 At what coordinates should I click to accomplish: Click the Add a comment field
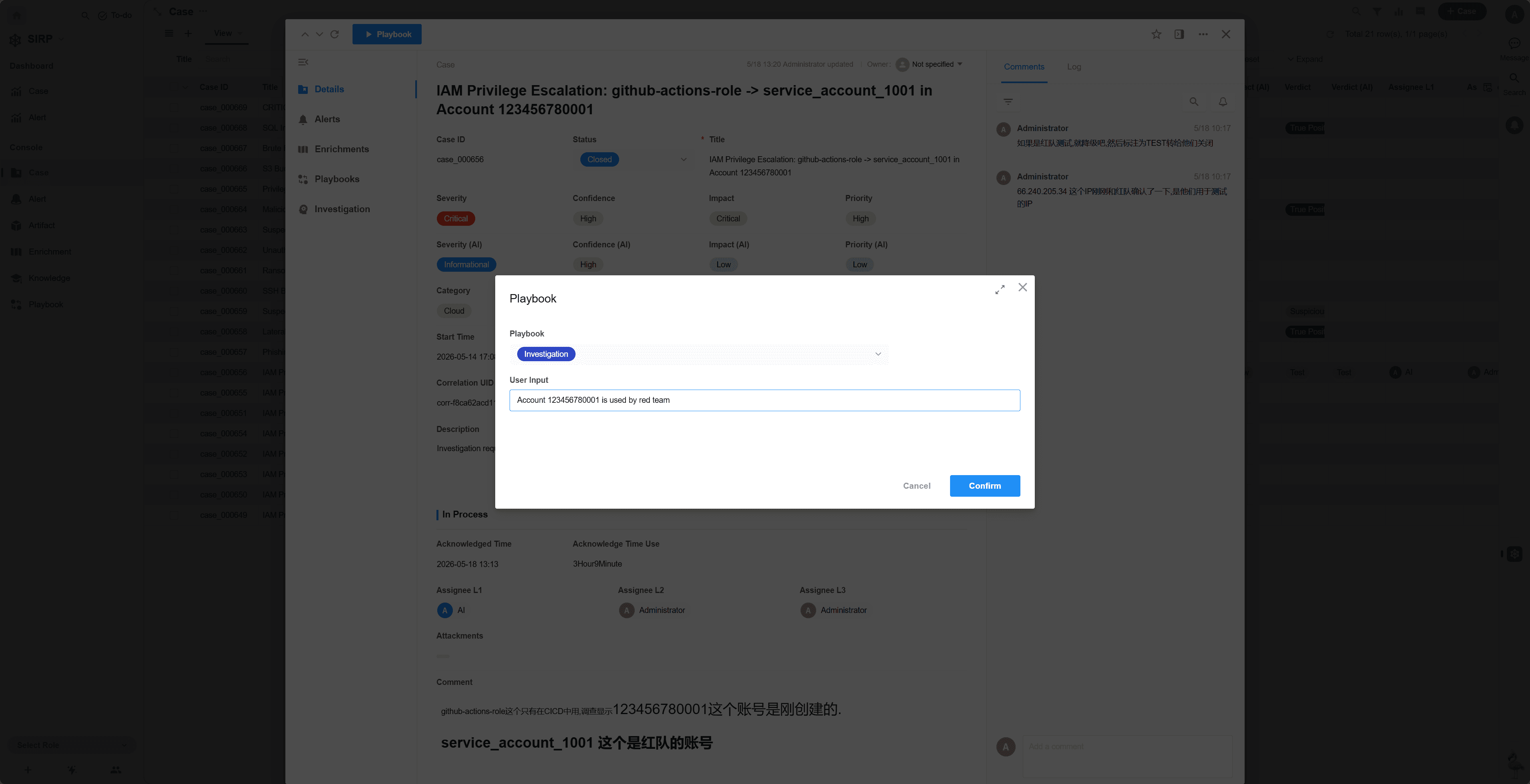1127,757
